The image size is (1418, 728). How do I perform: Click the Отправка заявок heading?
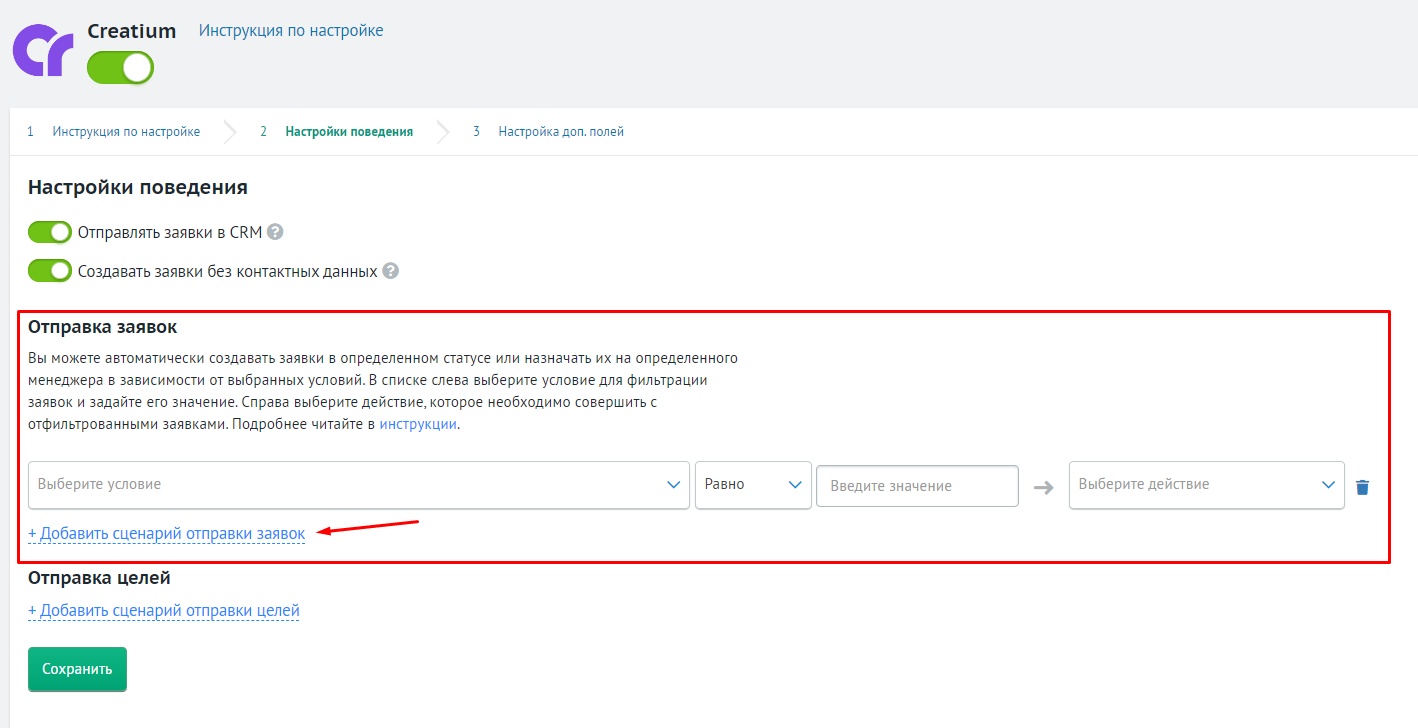[x=103, y=327]
